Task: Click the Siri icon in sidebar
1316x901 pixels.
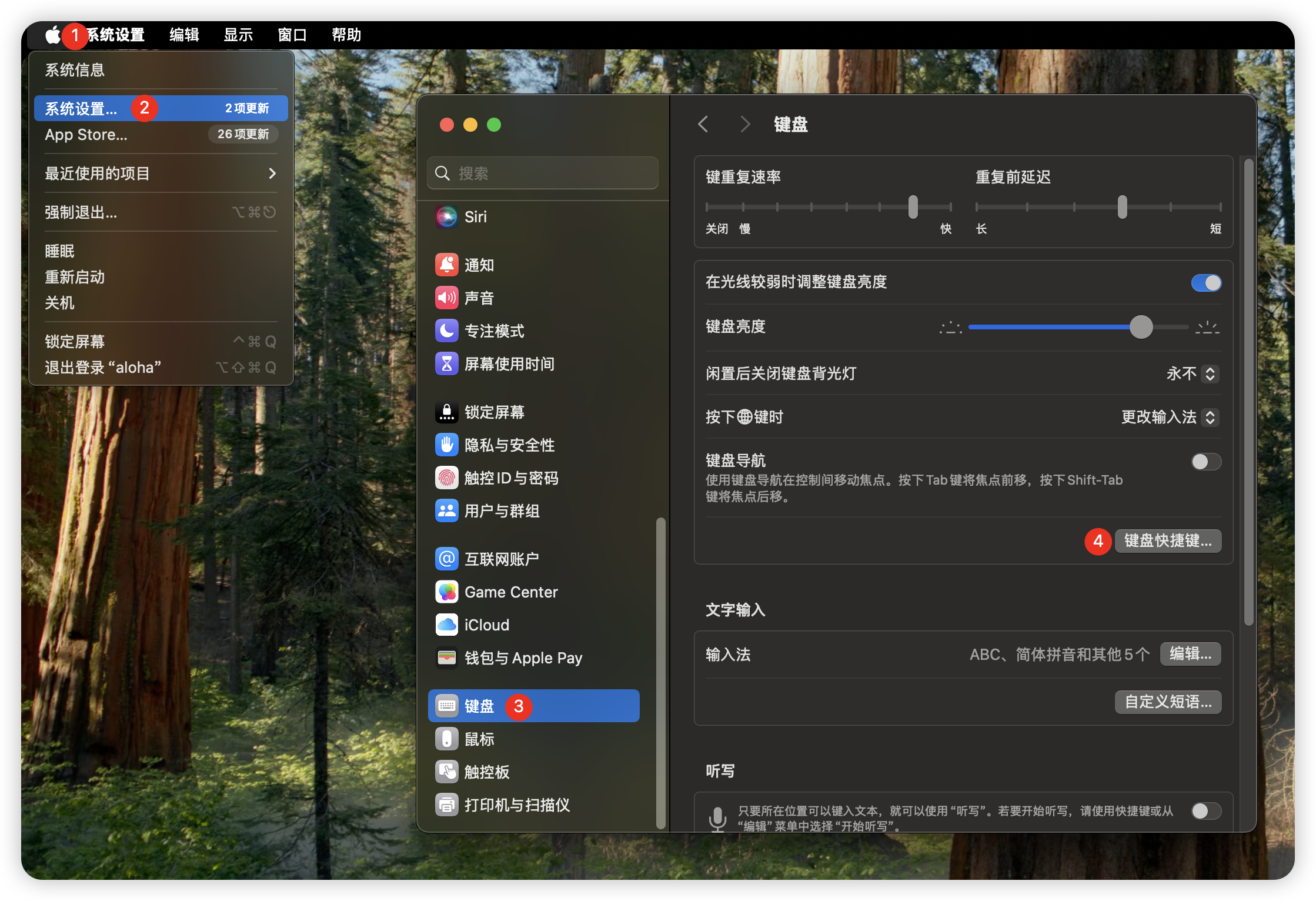Action: [x=447, y=217]
